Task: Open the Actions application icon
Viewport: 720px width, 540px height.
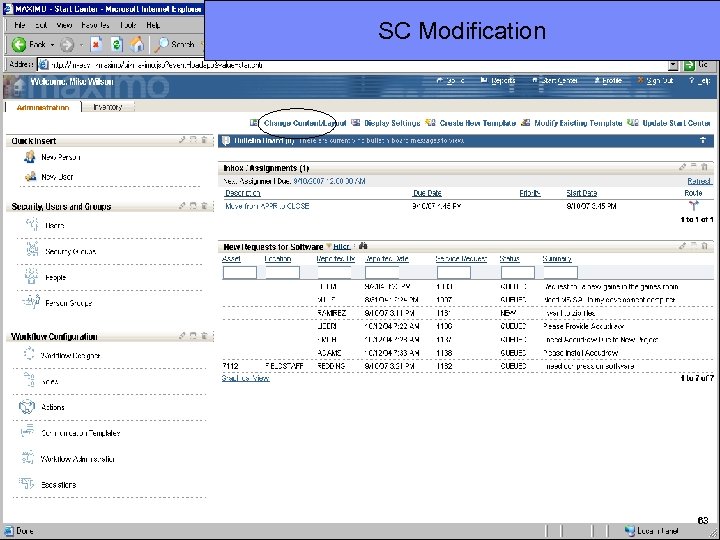Action: click(x=27, y=406)
